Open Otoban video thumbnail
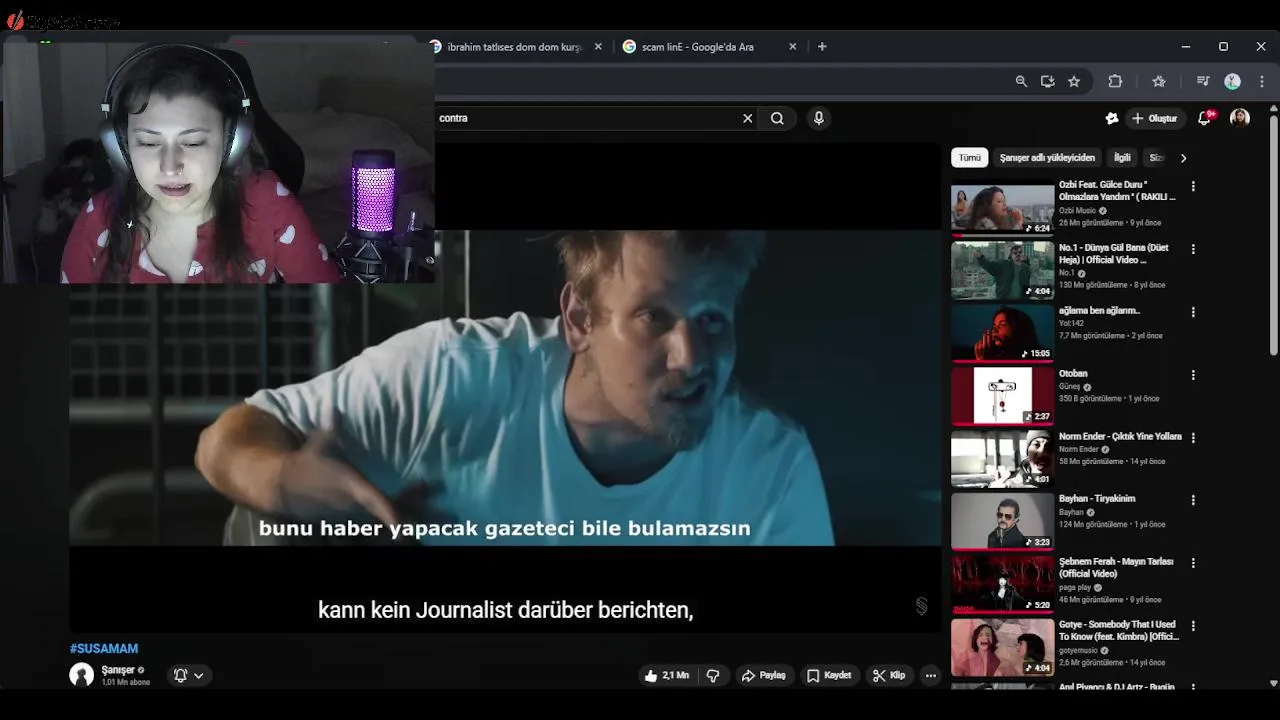Image resolution: width=1280 pixels, height=720 pixels. (1002, 397)
